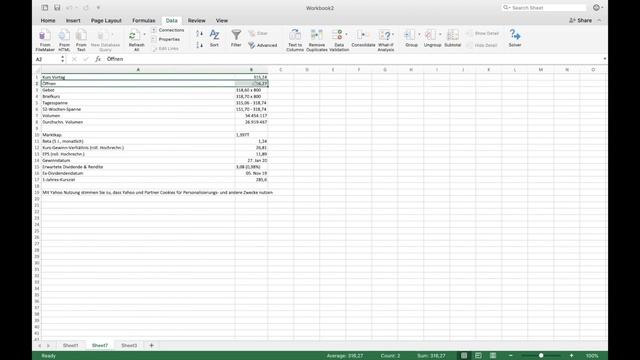The image size is (640, 360).
Task: Toggle the Filter funnel
Action: tap(236, 35)
